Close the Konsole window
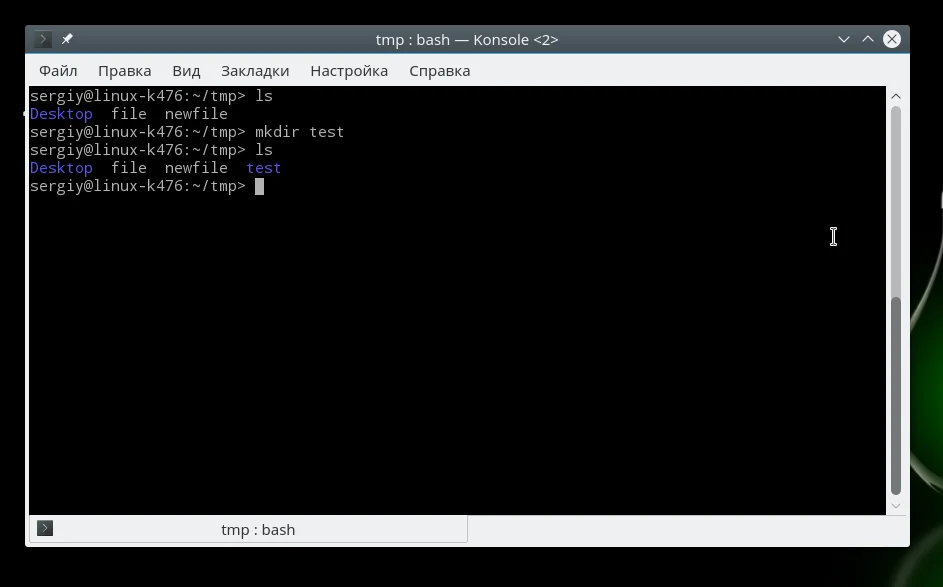Image resolution: width=943 pixels, height=587 pixels. pyautogui.click(x=892, y=39)
